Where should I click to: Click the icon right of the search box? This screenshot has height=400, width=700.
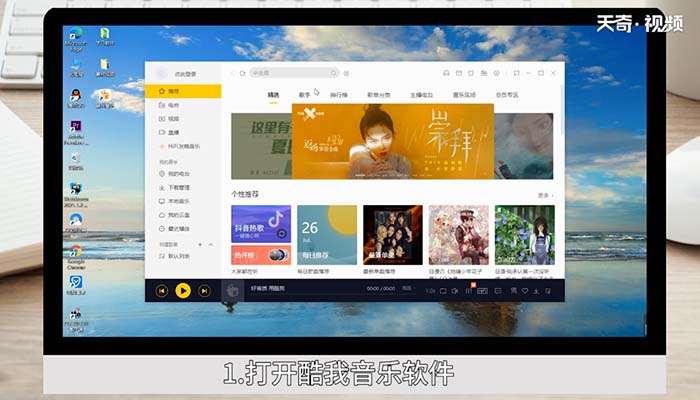tap(347, 73)
